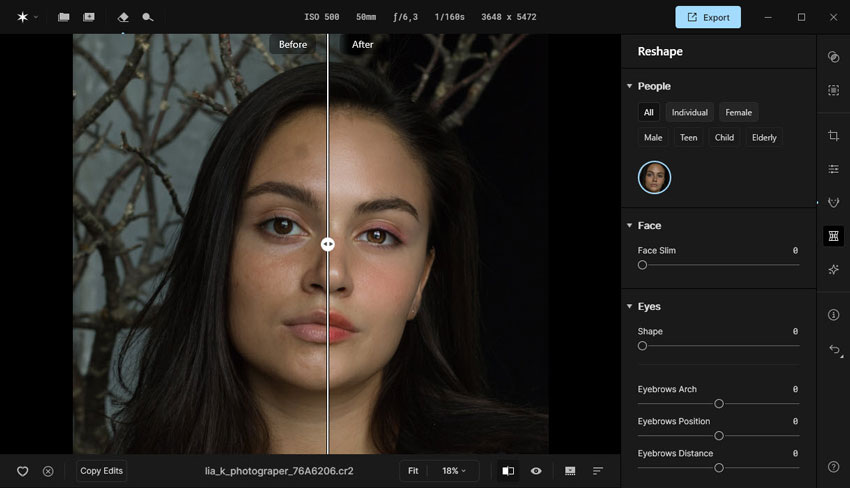The width and height of the screenshot is (850, 488).
Task: Open the adjustments sliders icon
Action: pos(833,169)
